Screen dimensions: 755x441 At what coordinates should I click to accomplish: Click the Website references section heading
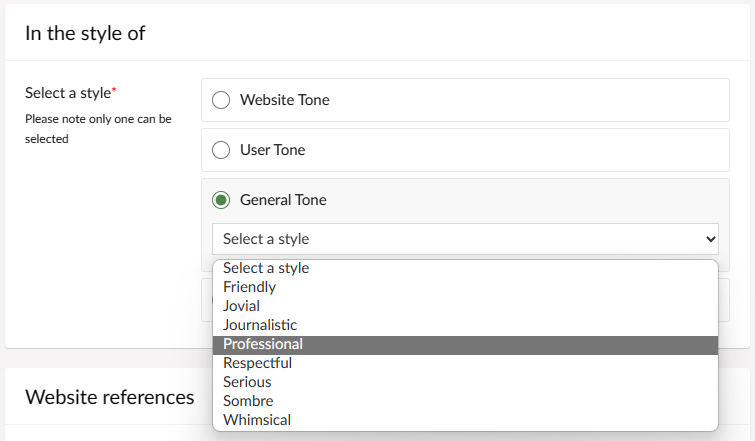[x=110, y=398]
